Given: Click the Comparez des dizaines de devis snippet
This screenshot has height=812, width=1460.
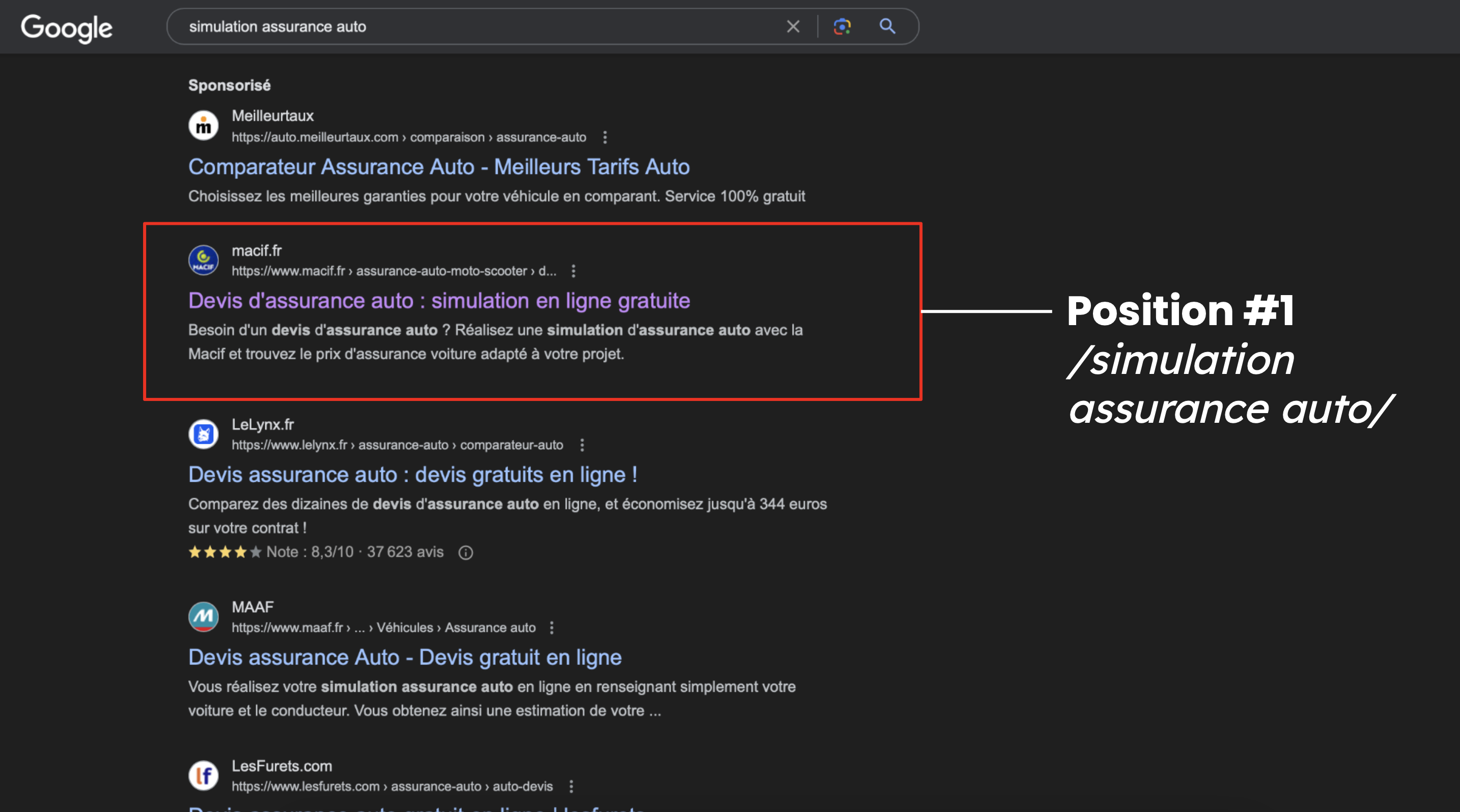Looking at the screenshot, I should (507, 516).
